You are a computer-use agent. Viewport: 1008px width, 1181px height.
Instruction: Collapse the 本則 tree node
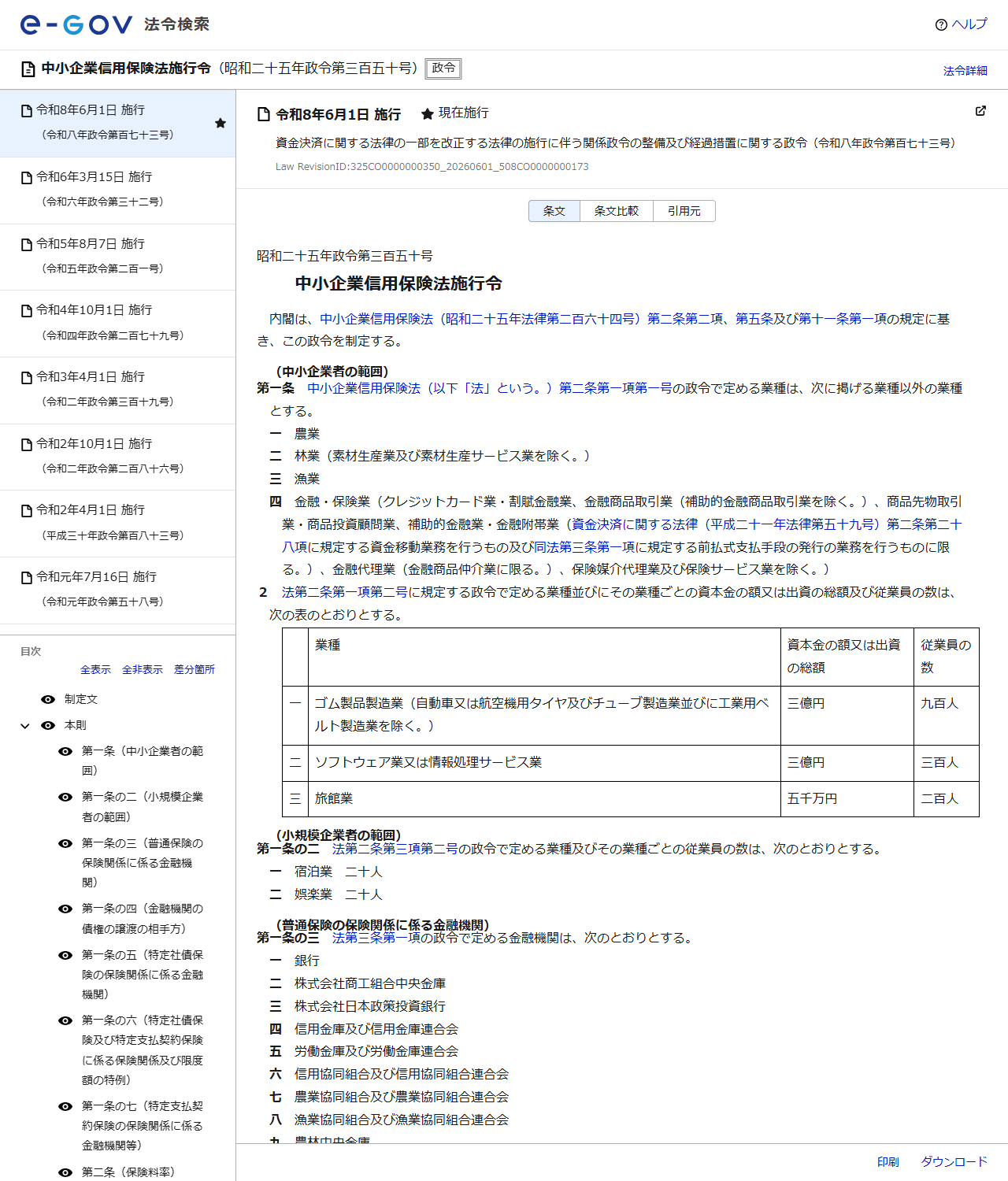tap(25, 726)
